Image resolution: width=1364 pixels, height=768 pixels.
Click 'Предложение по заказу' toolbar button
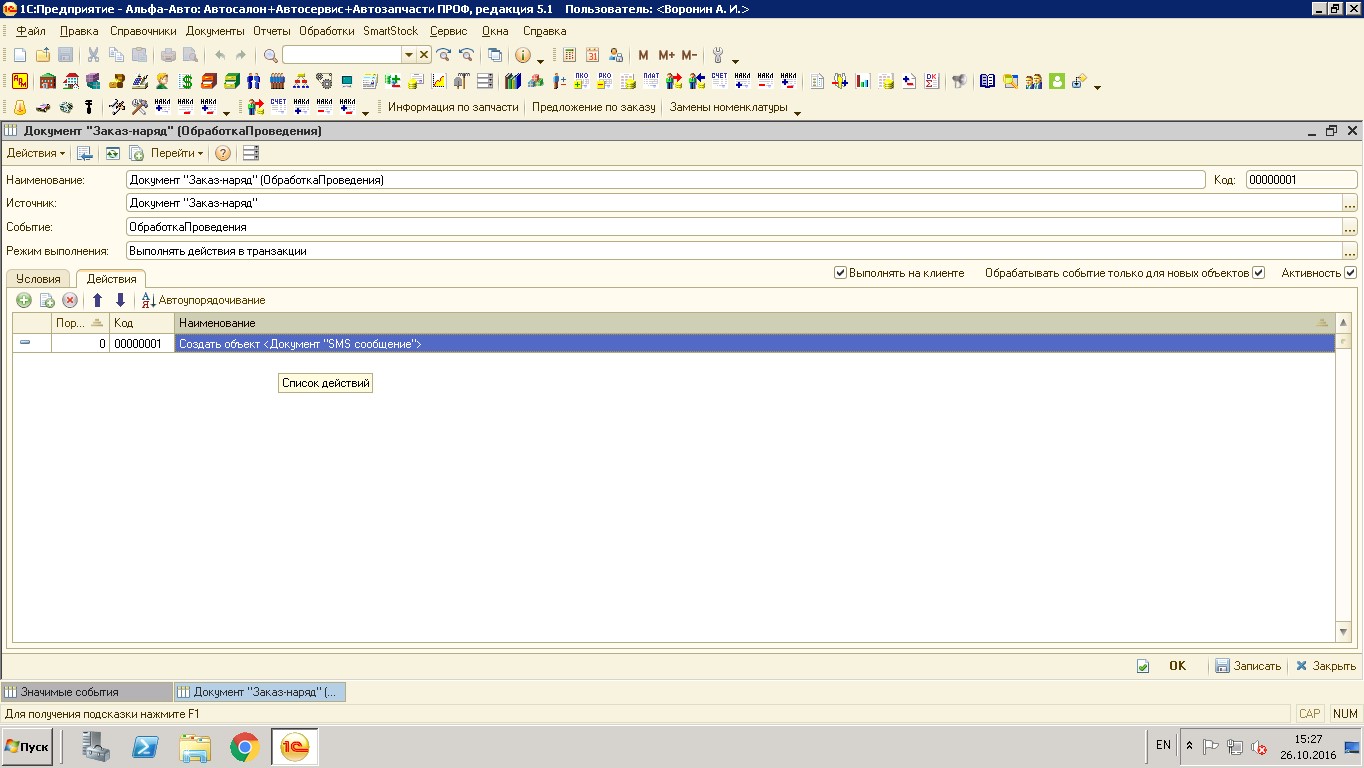[594, 107]
